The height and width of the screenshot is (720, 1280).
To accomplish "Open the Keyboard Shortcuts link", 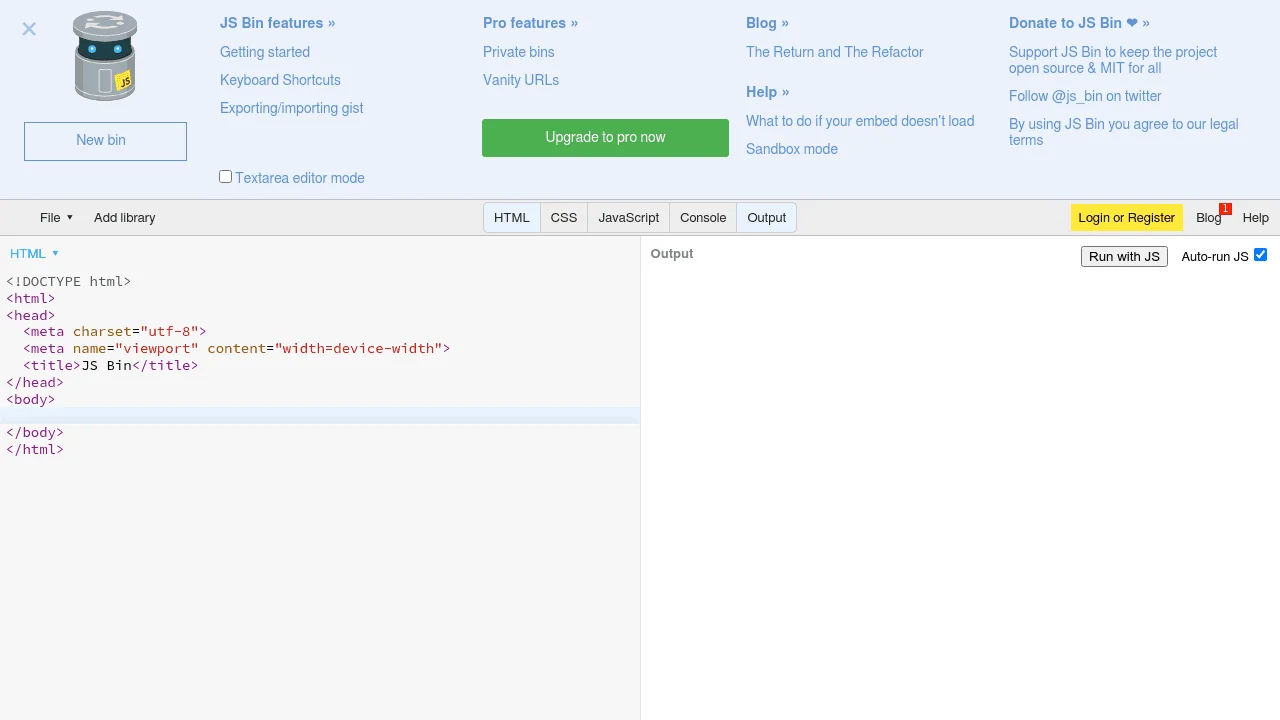I will coord(280,80).
